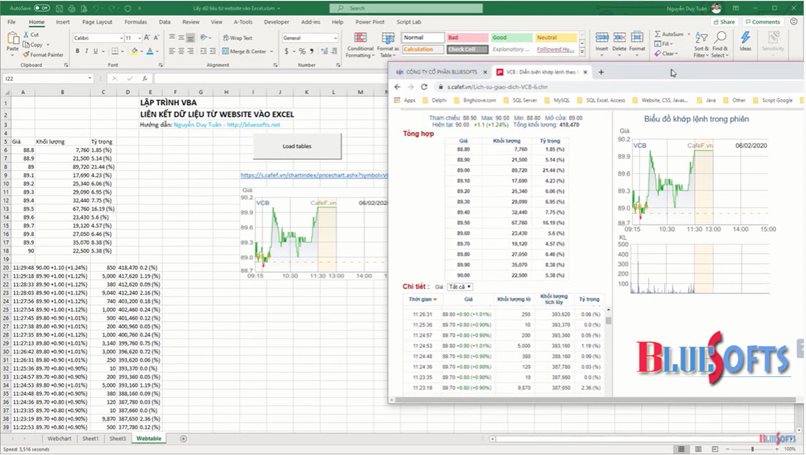Apply the Good cell style
Viewport: 806px width, 455px height.
point(511,38)
